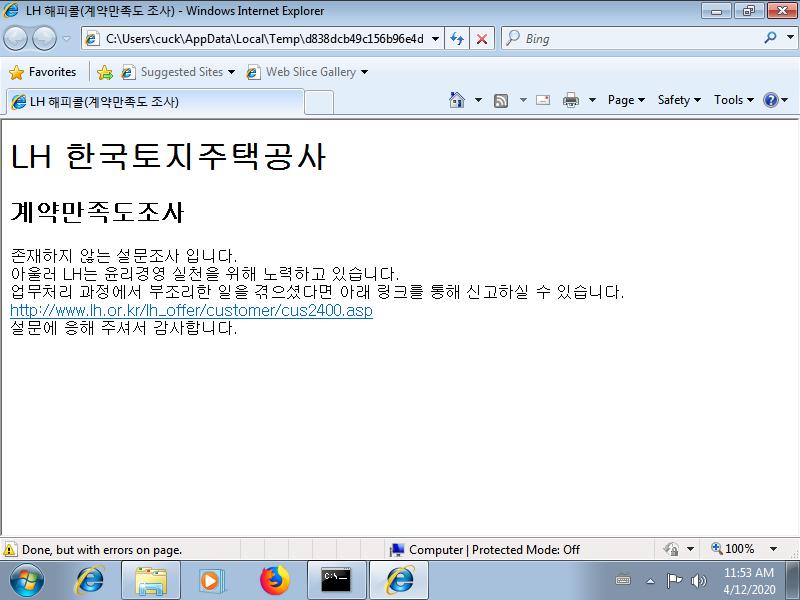
Task: Click the Read Mail envelope icon
Action: click(543, 100)
